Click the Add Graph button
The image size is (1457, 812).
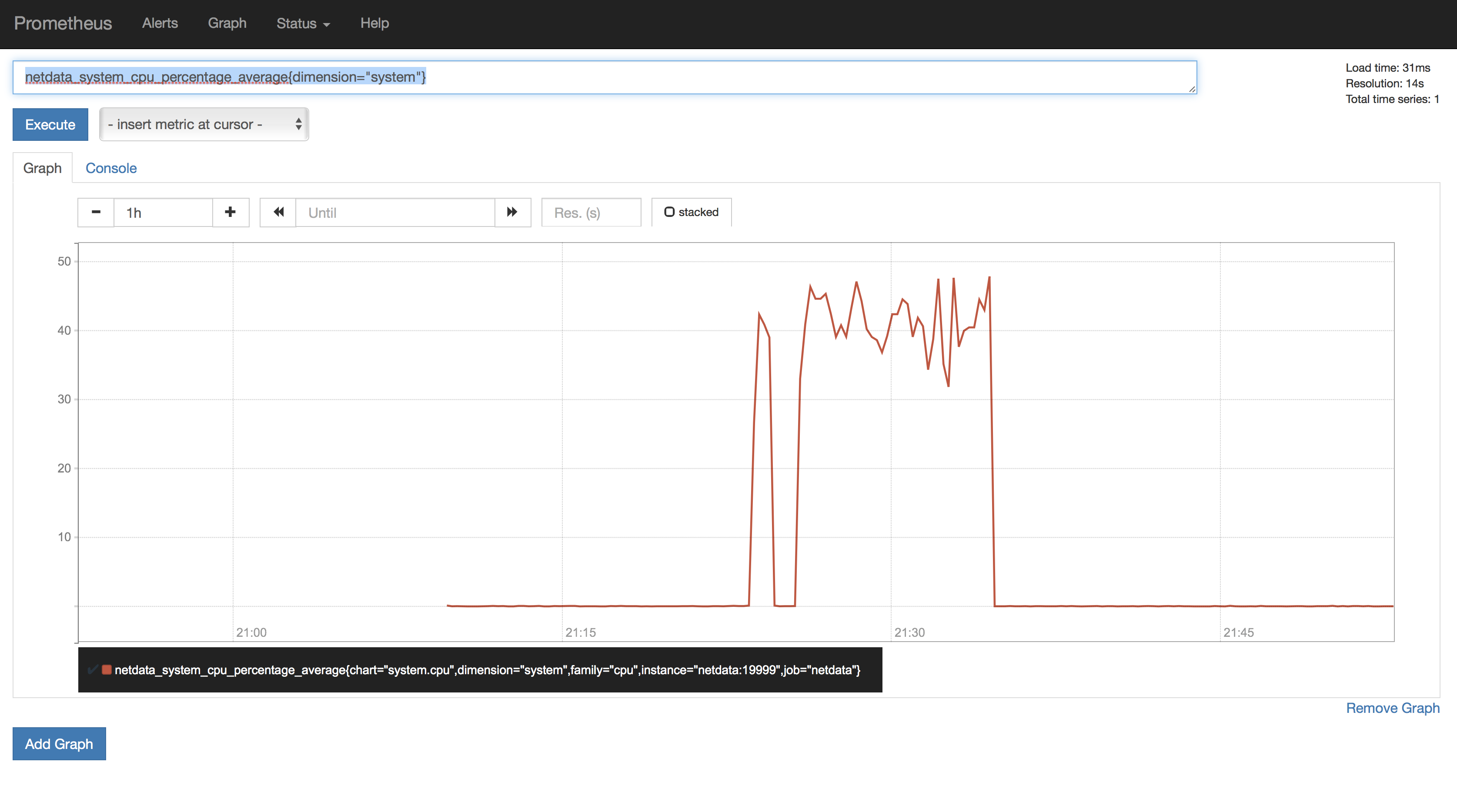(59, 744)
